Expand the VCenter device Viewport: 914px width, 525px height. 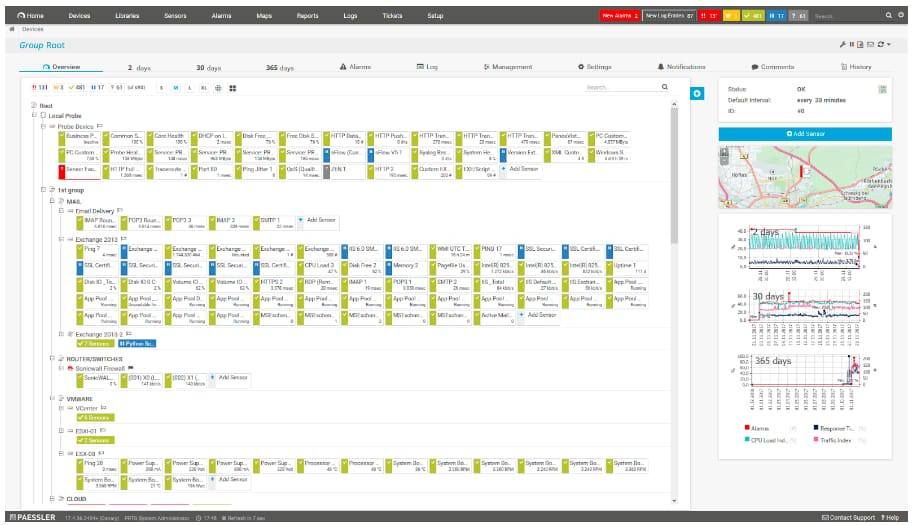pos(61,408)
